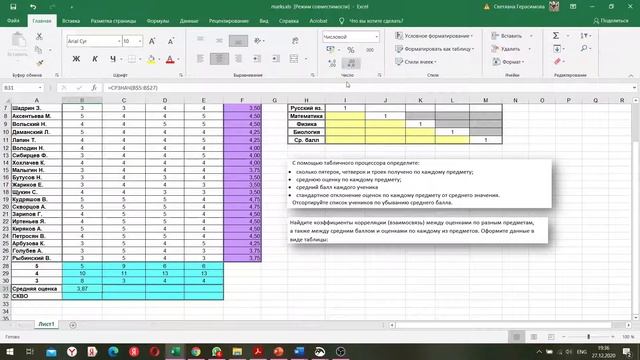
Task: Click the Удалить cells button
Action: 506,49
